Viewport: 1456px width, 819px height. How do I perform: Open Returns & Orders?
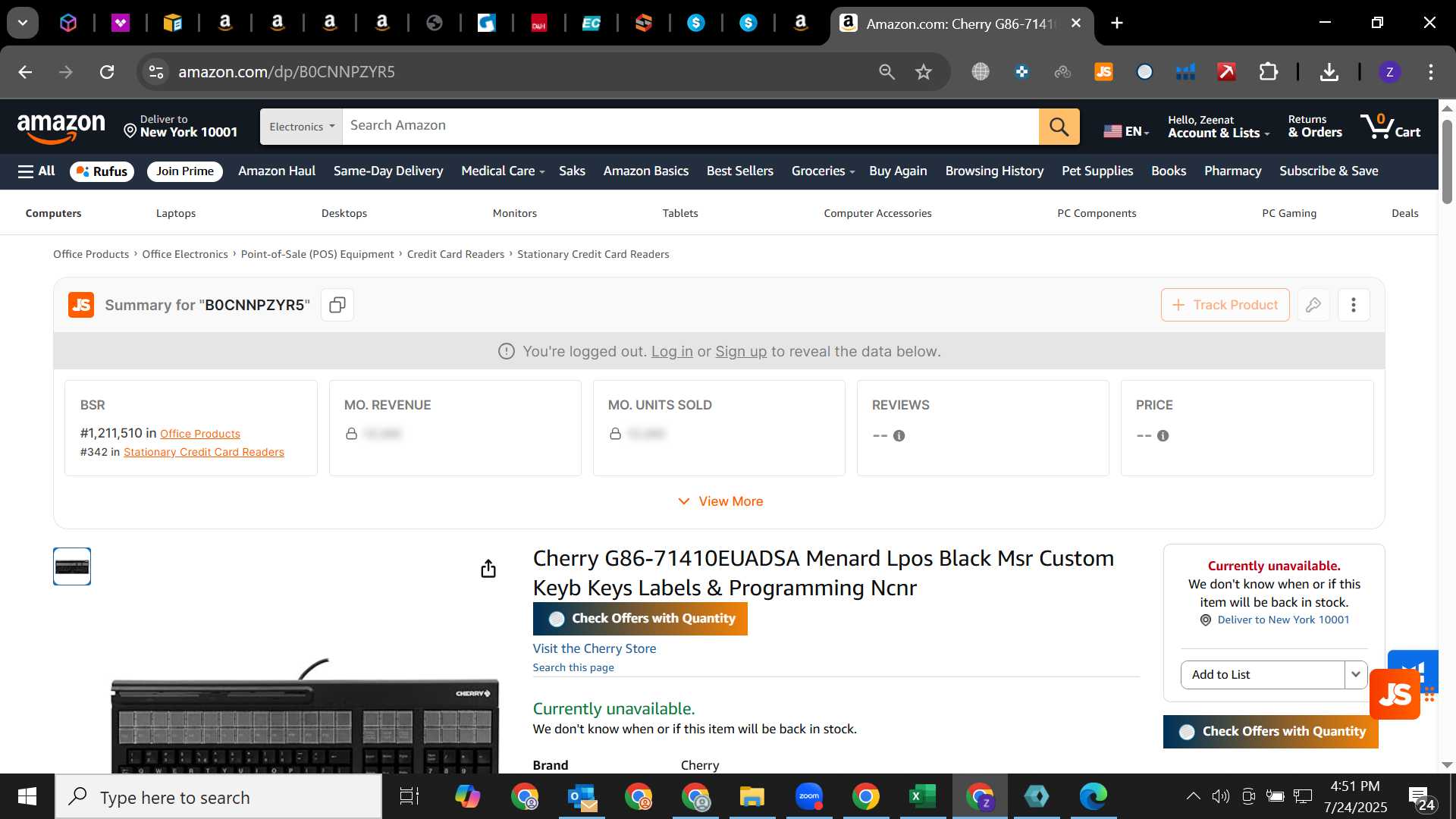[x=1315, y=127]
